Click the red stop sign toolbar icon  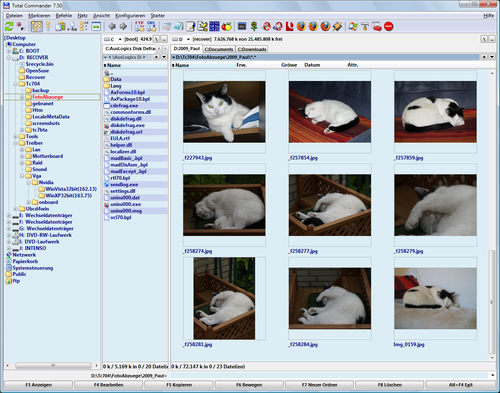pyautogui.click(x=389, y=26)
